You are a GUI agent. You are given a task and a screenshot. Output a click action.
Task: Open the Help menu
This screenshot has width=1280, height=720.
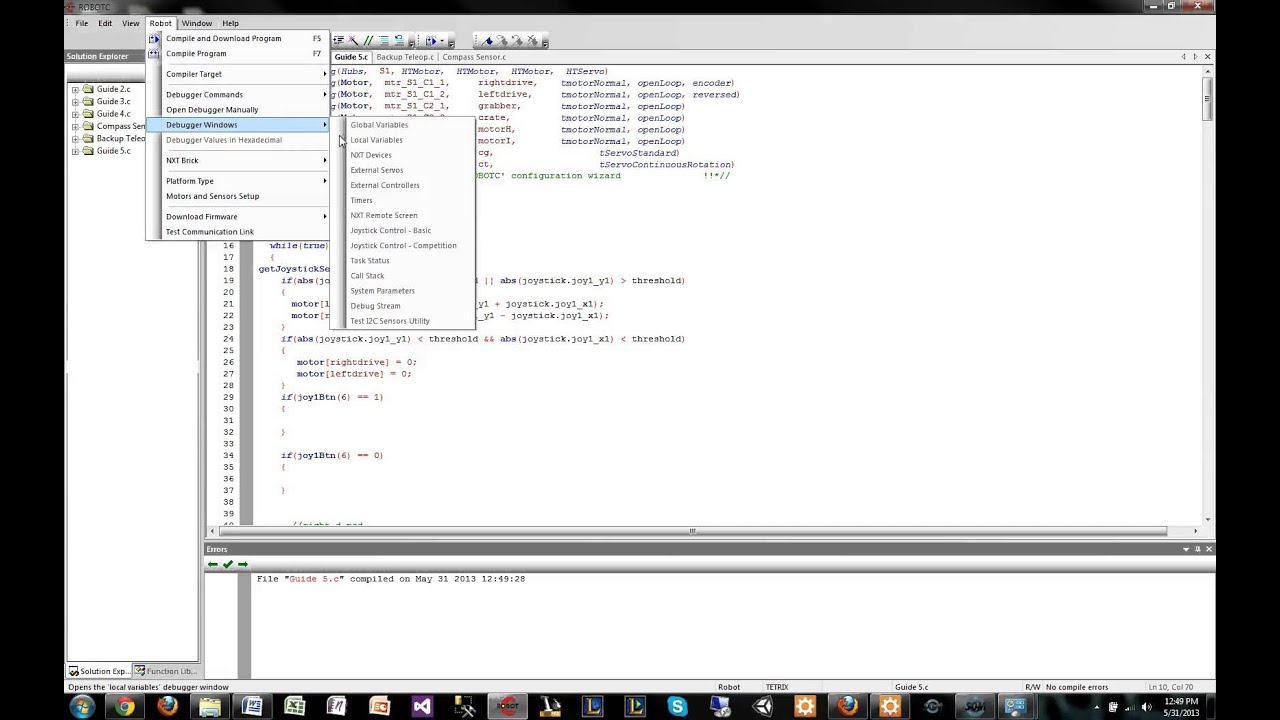(230, 23)
